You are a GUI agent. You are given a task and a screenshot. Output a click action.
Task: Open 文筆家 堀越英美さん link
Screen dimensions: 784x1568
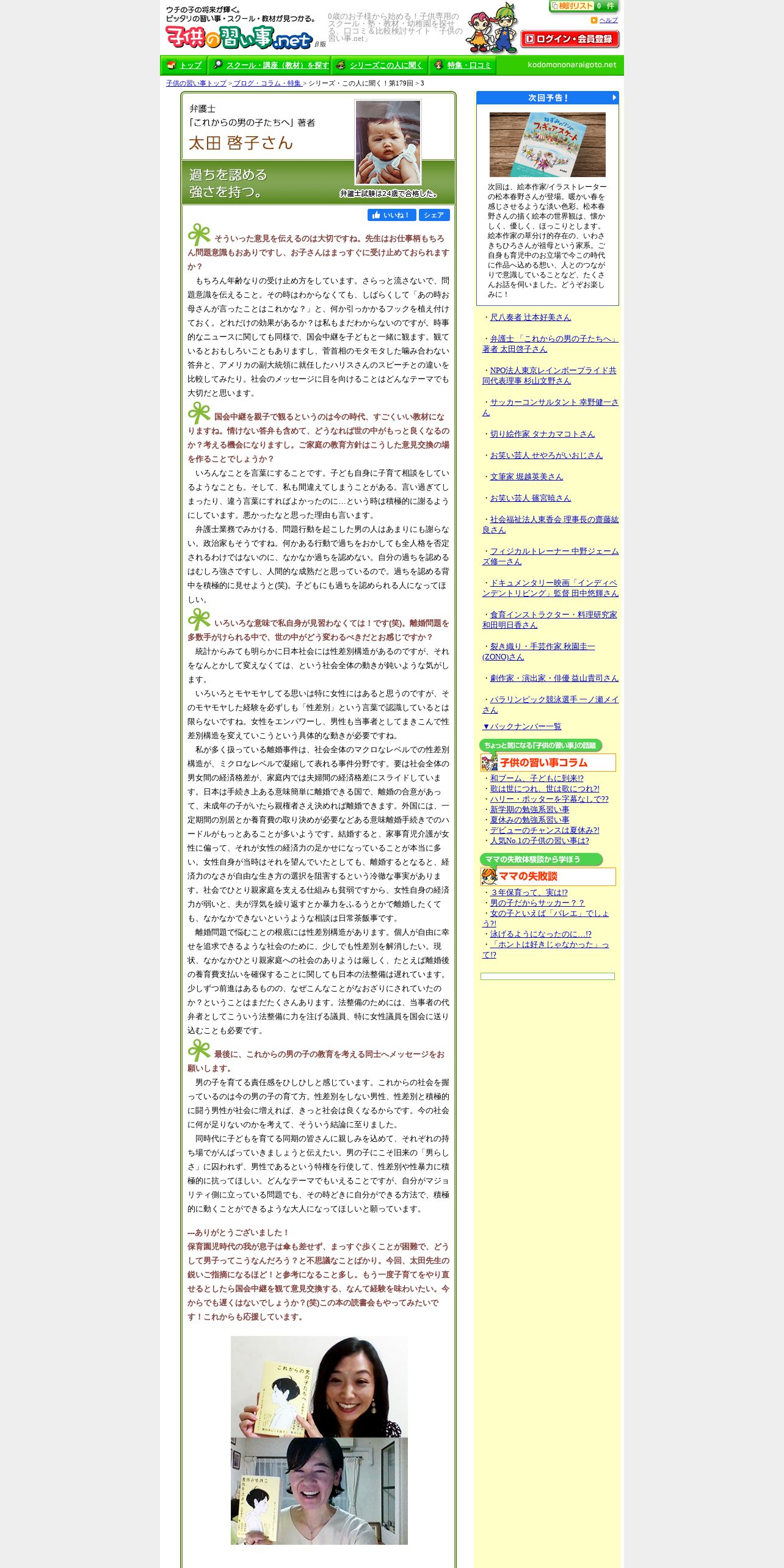(x=526, y=477)
